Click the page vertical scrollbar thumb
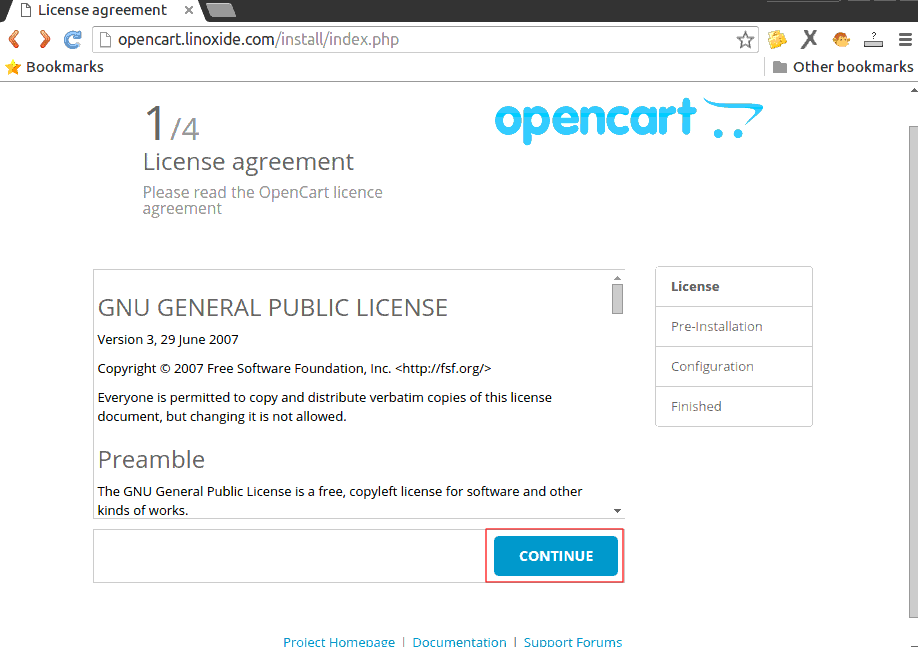 point(913,371)
